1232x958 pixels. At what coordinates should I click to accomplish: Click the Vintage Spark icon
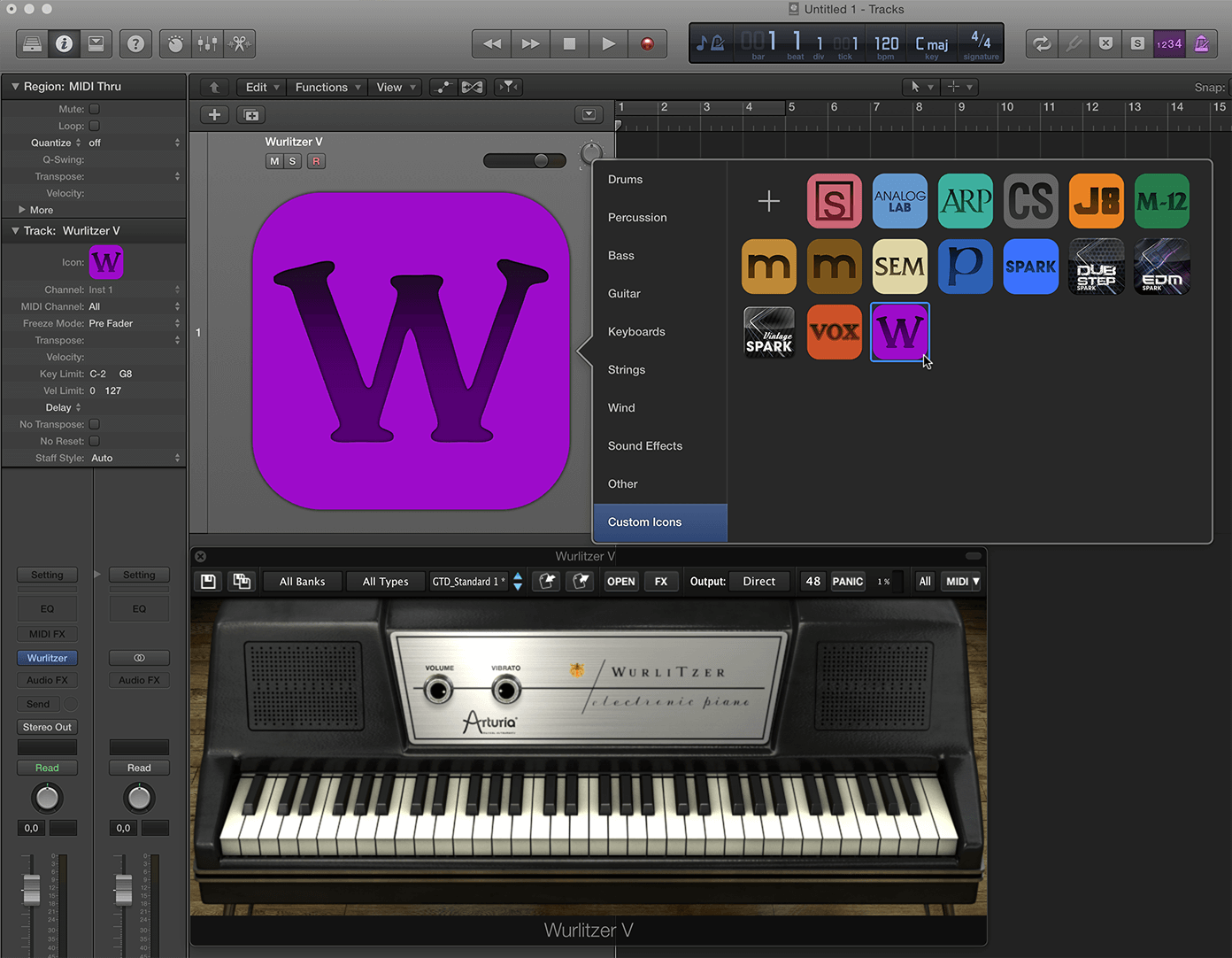tap(768, 332)
